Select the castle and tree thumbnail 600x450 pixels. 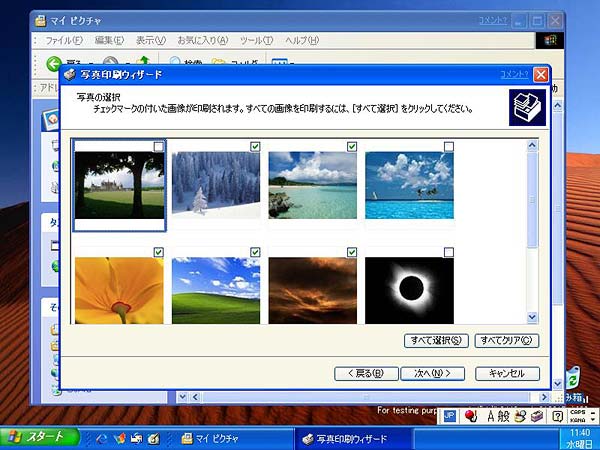[119, 186]
